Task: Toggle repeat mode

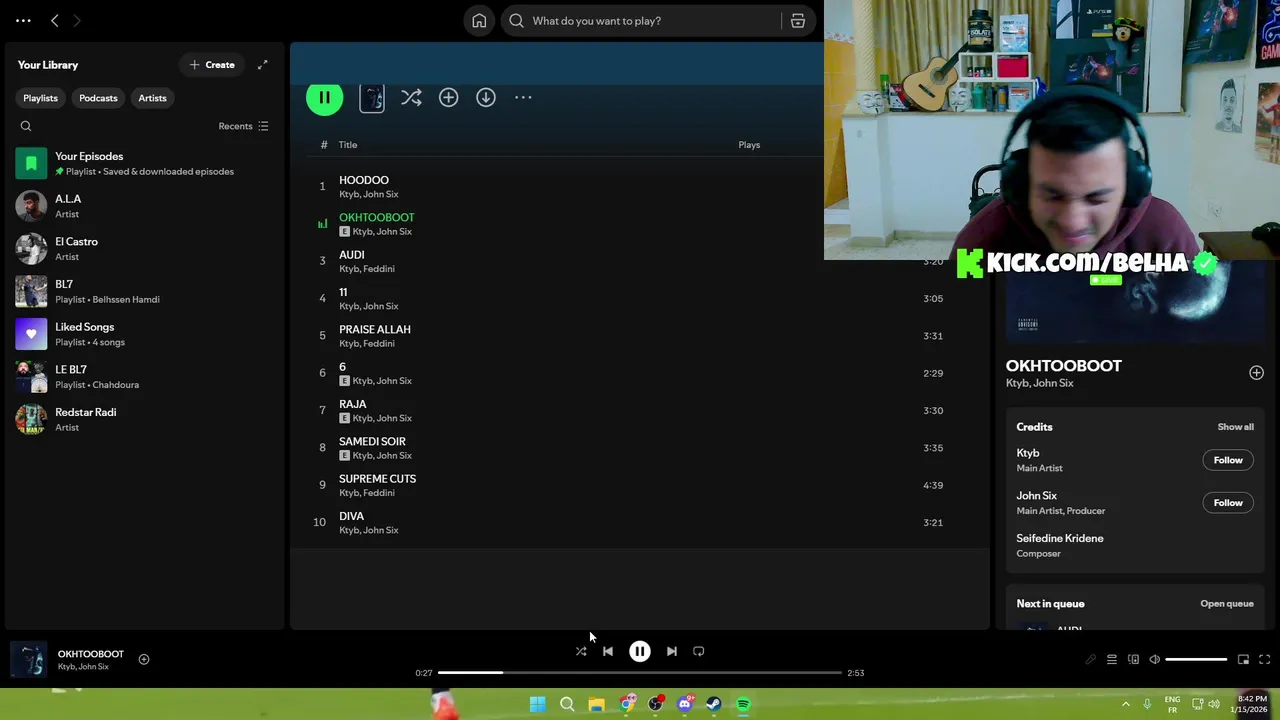Action: coord(699,651)
